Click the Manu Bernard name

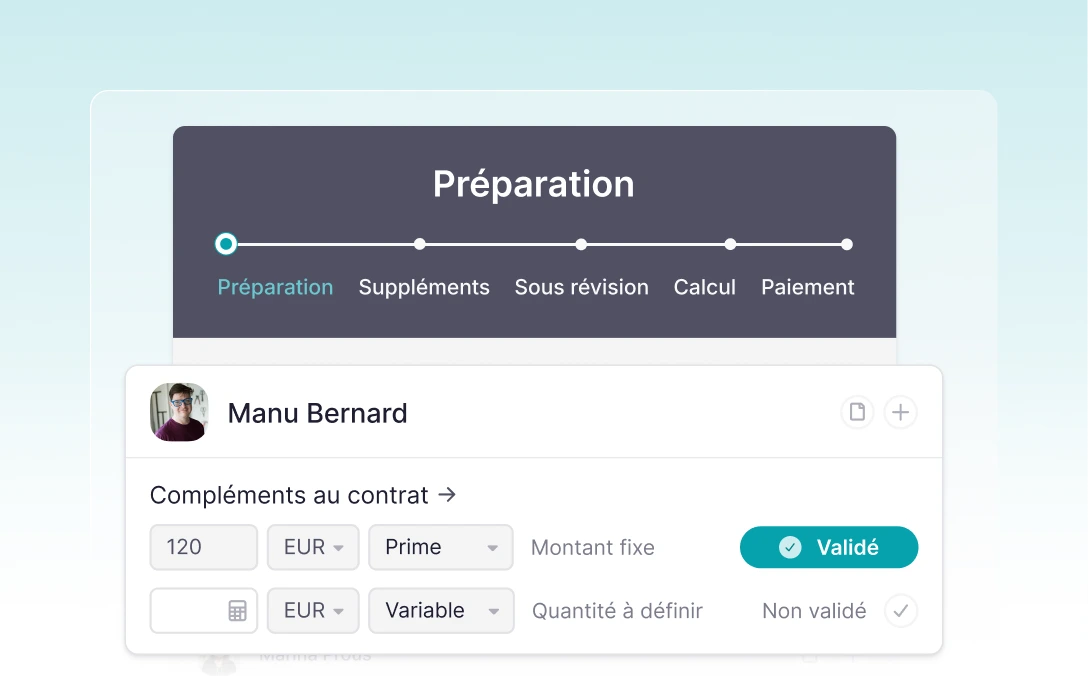[317, 413]
